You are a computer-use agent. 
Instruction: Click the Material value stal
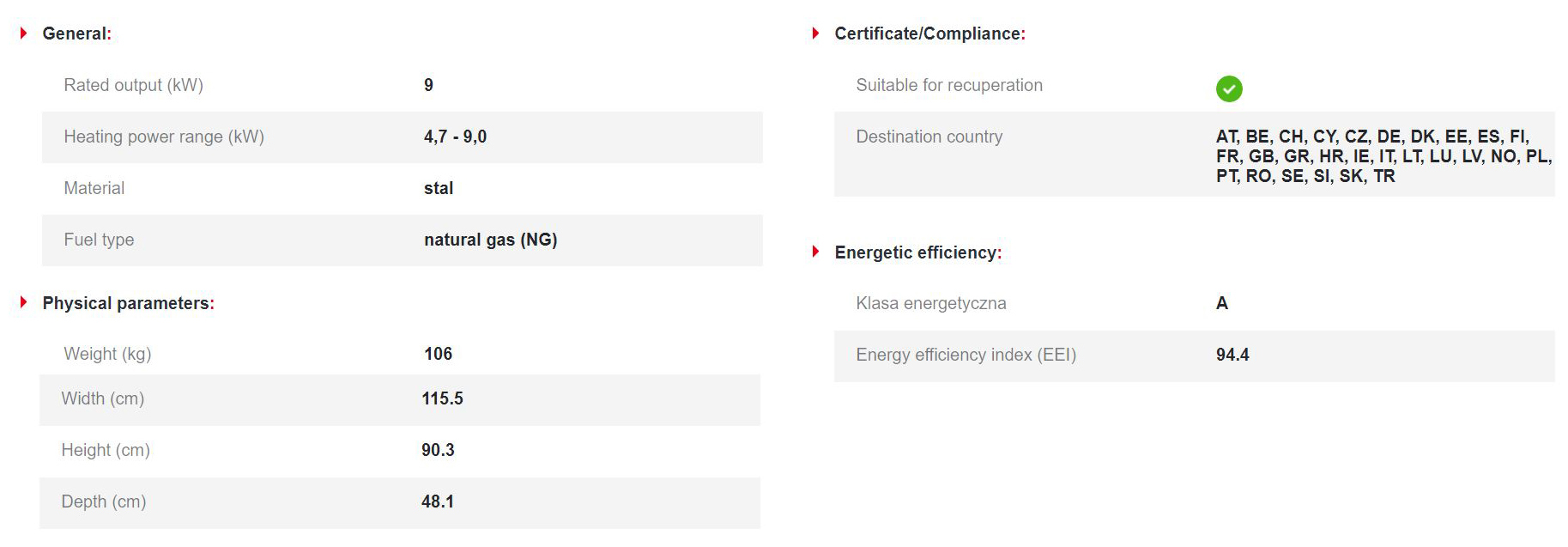(439, 188)
